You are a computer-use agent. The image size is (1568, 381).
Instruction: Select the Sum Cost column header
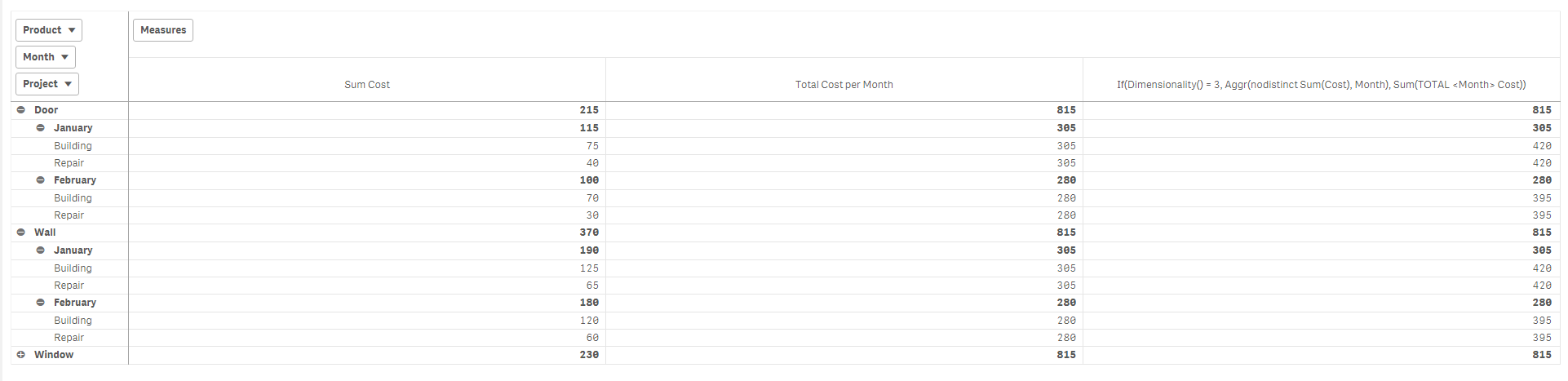pyautogui.click(x=367, y=85)
